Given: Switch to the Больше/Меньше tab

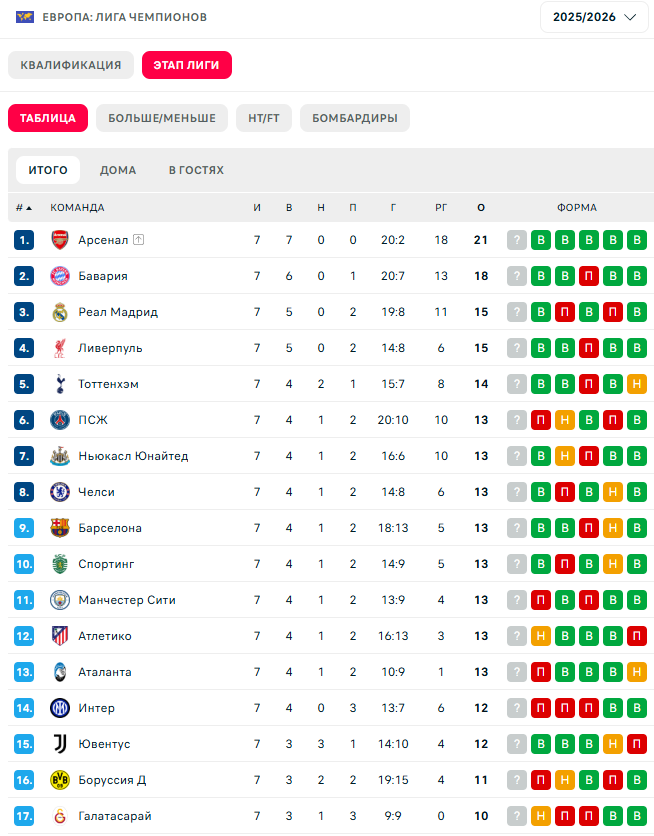Looking at the screenshot, I should pos(162,118).
